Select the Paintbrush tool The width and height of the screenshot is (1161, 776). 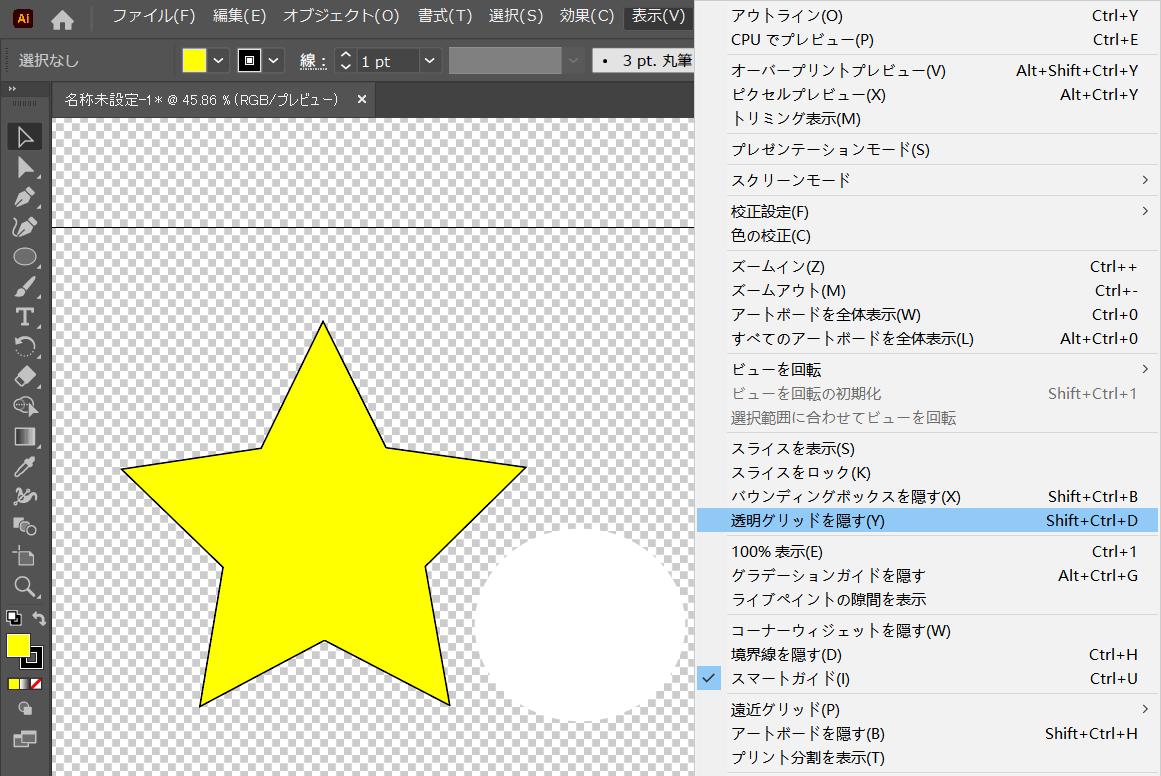(25, 287)
